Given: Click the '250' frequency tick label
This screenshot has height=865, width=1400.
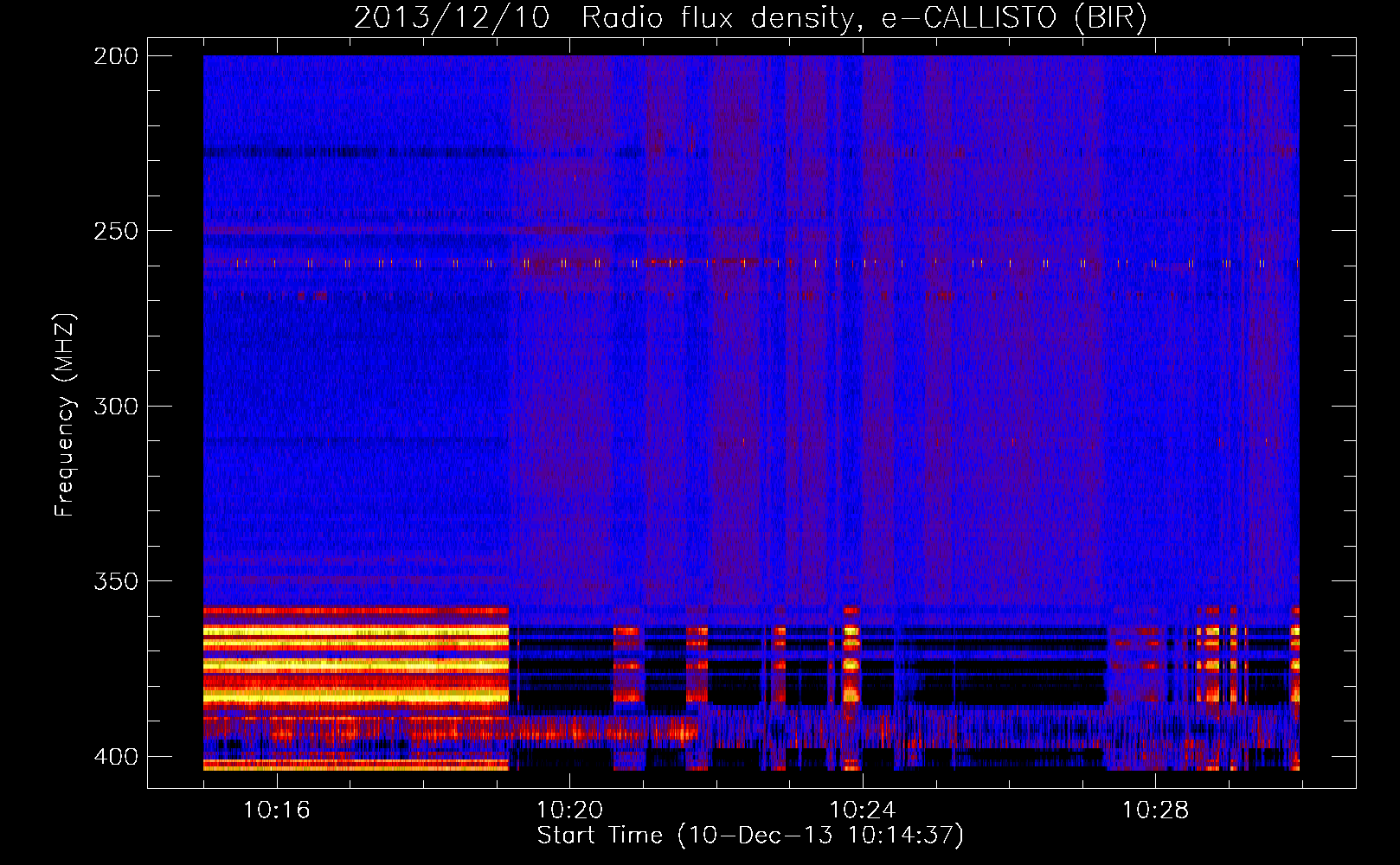Looking at the screenshot, I should tap(116, 231).
